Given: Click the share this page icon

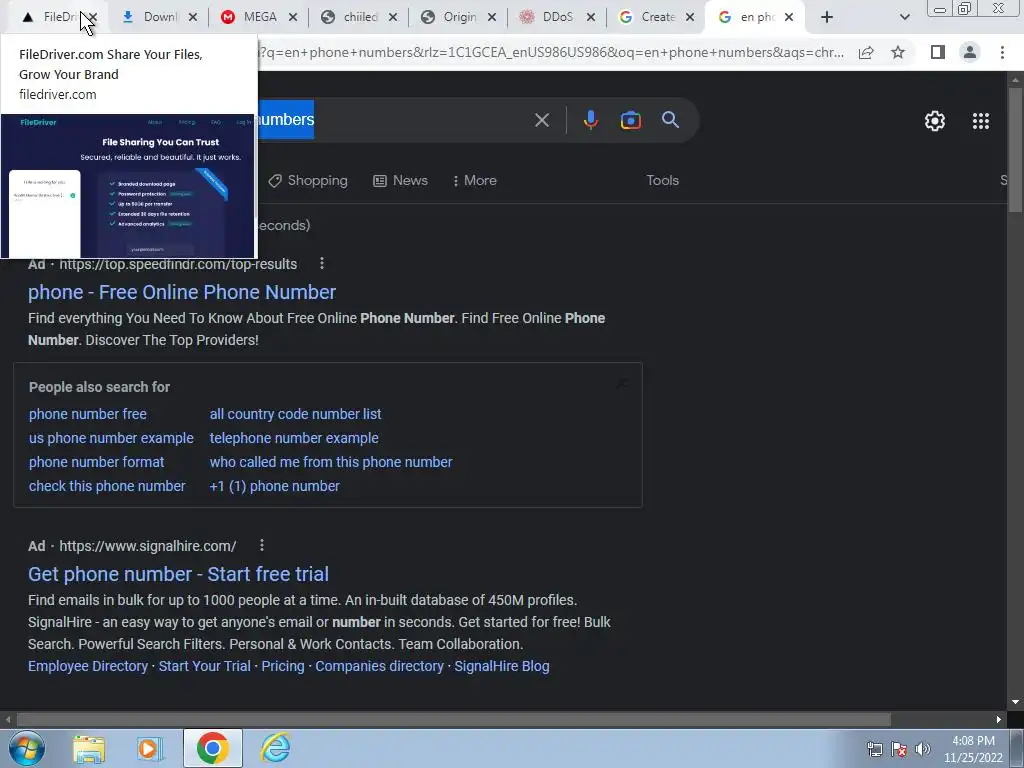Looking at the screenshot, I should coord(866,52).
